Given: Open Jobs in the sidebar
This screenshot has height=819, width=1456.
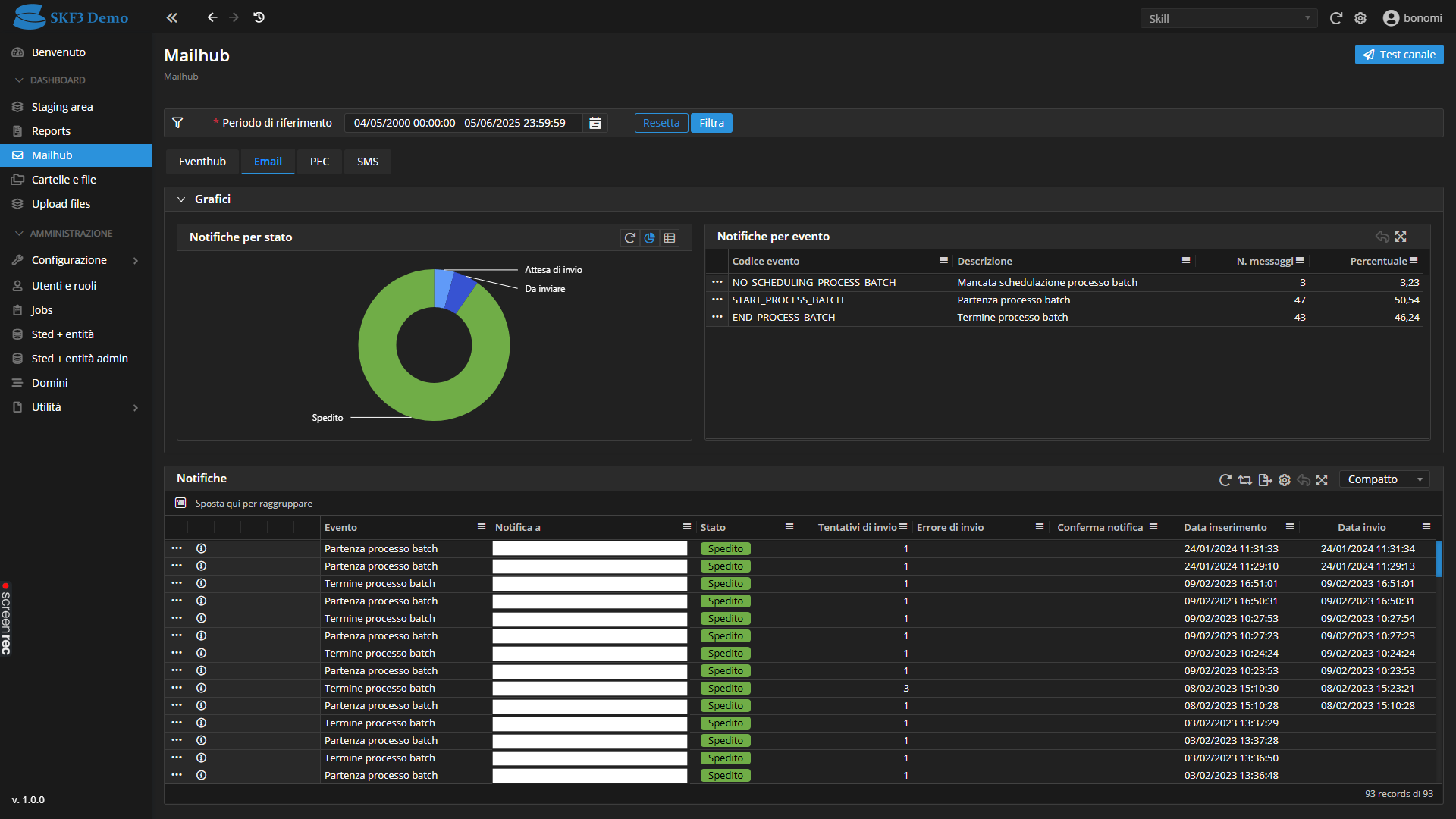Looking at the screenshot, I should point(76,310).
